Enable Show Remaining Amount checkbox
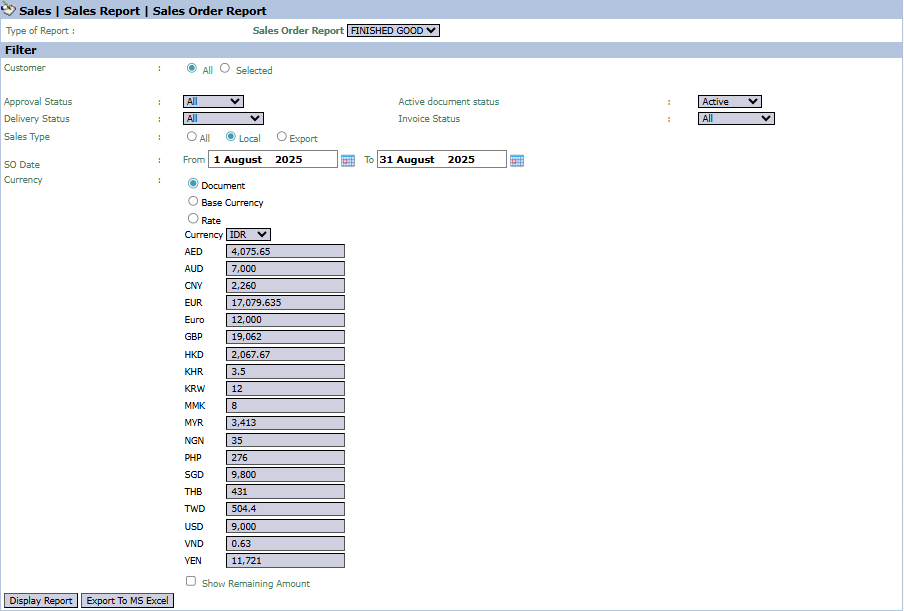This screenshot has width=904, height=611. [191, 581]
